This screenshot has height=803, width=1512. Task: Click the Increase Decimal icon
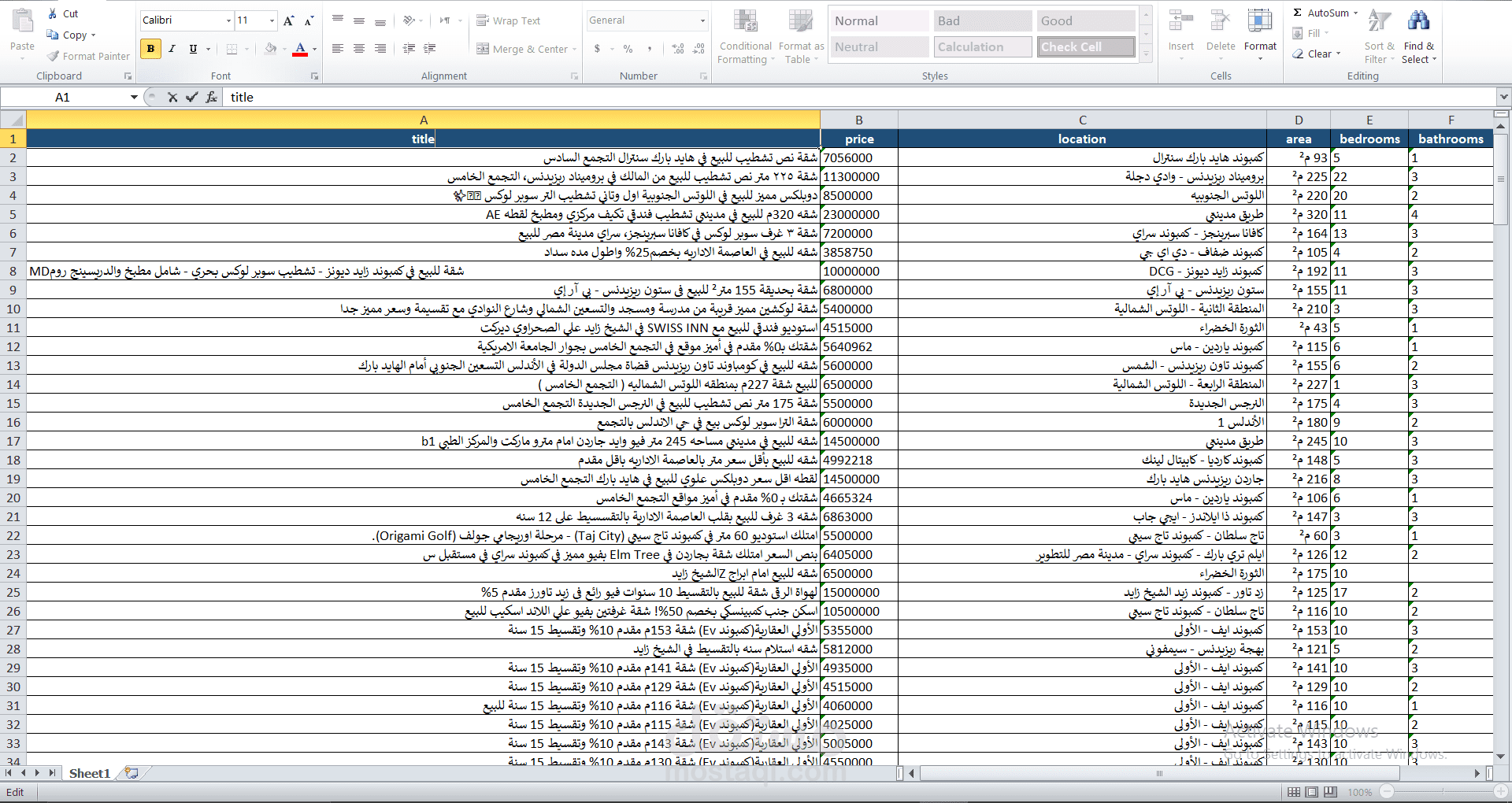[678, 49]
